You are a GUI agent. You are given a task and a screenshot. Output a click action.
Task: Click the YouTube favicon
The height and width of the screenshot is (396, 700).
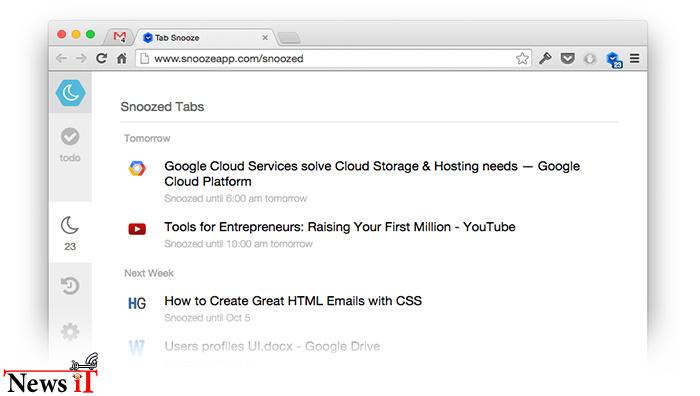pos(137,229)
